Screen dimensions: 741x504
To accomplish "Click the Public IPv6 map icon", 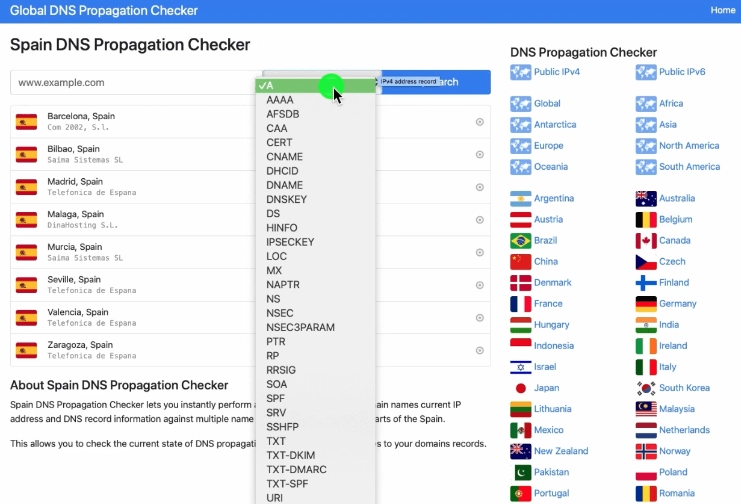I will 646,72.
